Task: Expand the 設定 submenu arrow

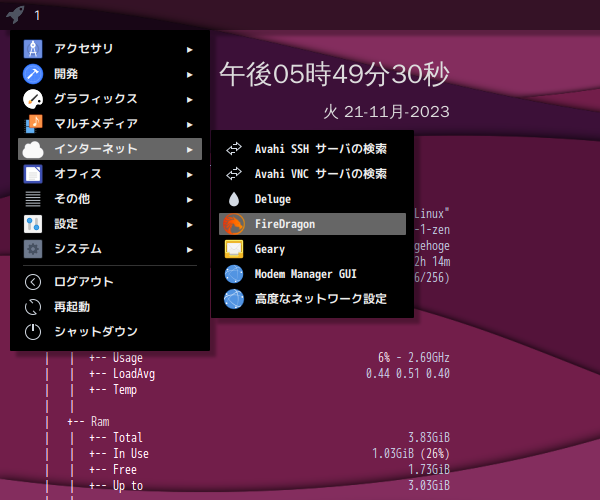Action: point(189,225)
